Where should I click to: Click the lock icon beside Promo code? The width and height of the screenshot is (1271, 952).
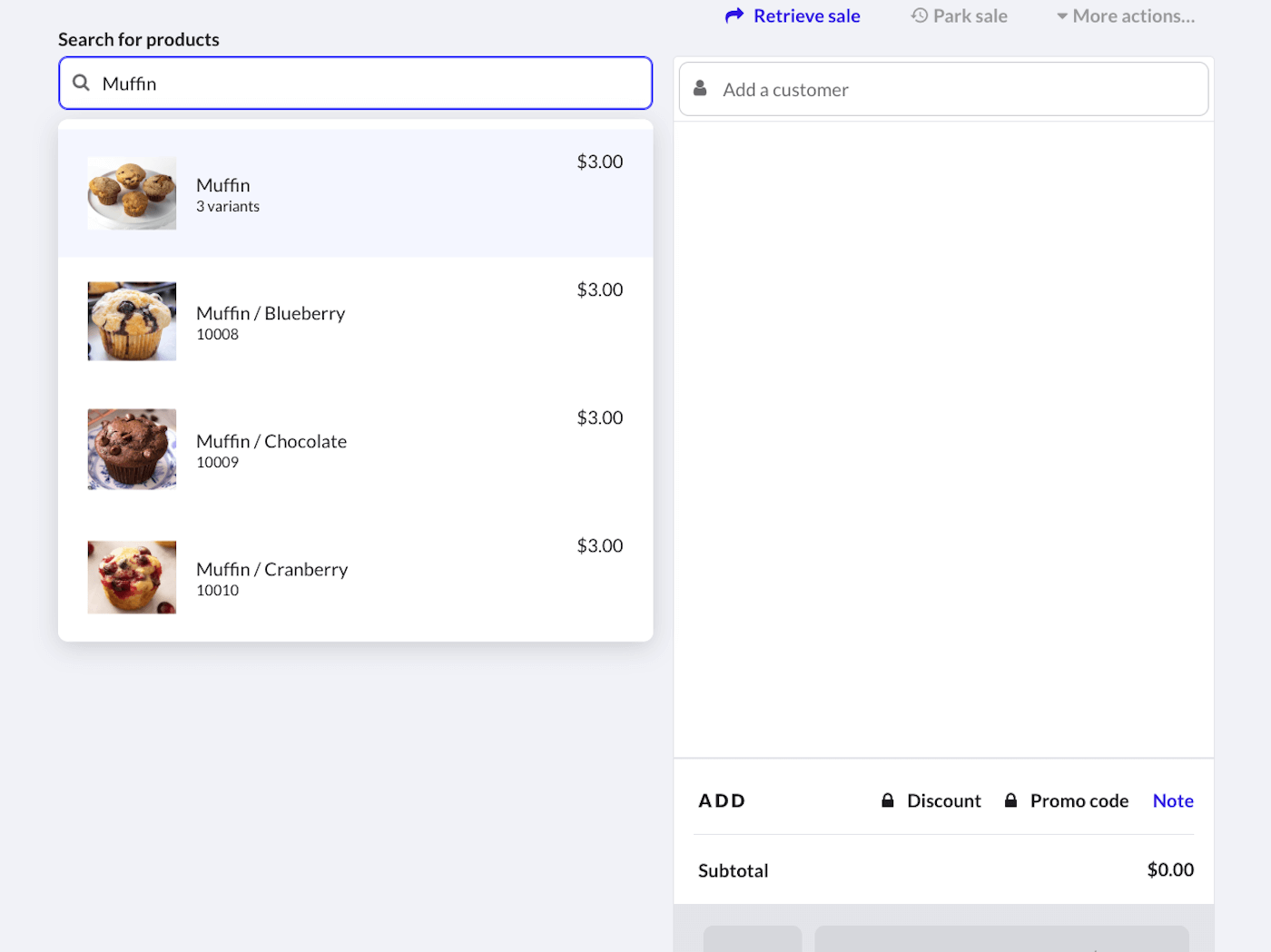[1010, 800]
